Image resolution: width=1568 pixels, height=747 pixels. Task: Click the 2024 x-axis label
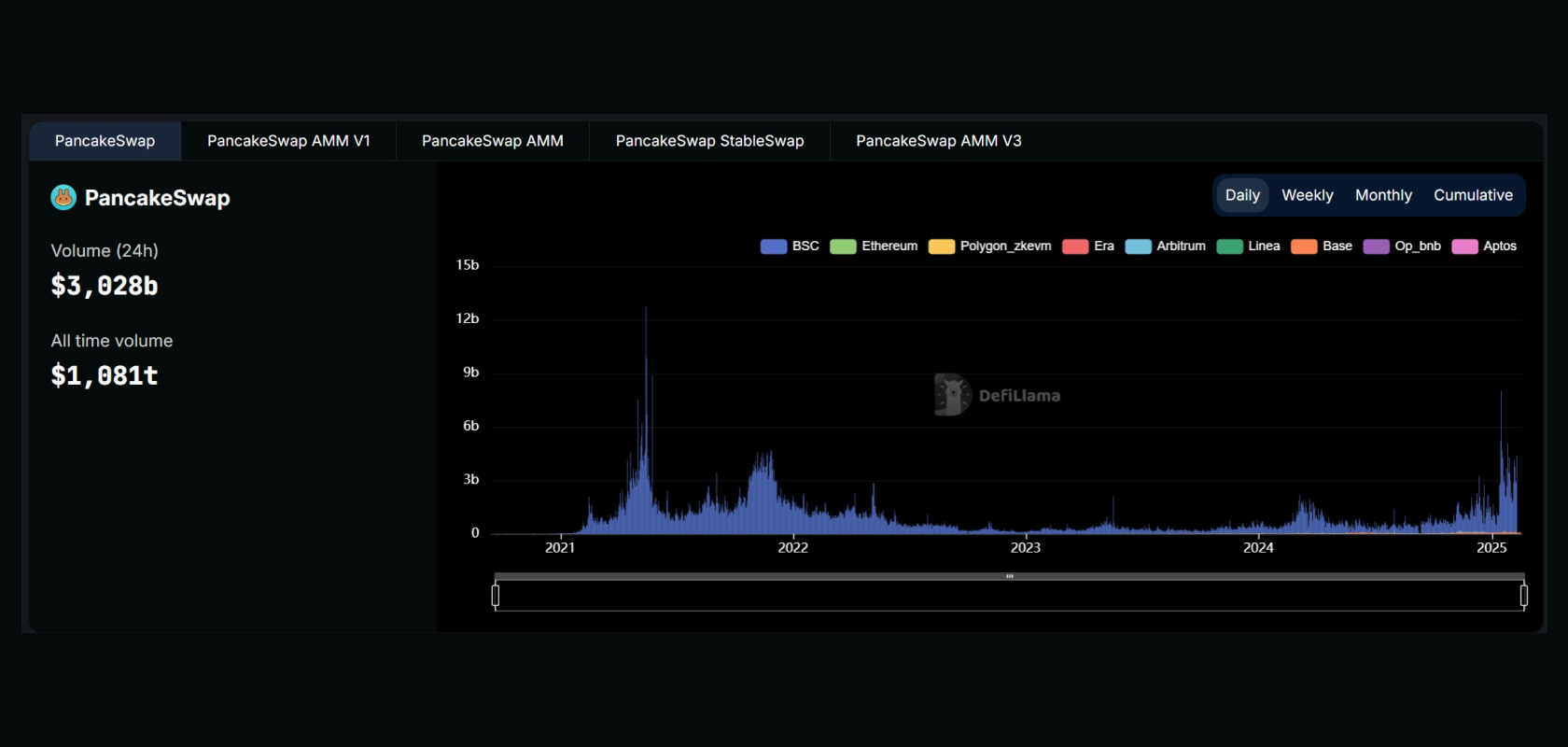[x=1258, y=548]
